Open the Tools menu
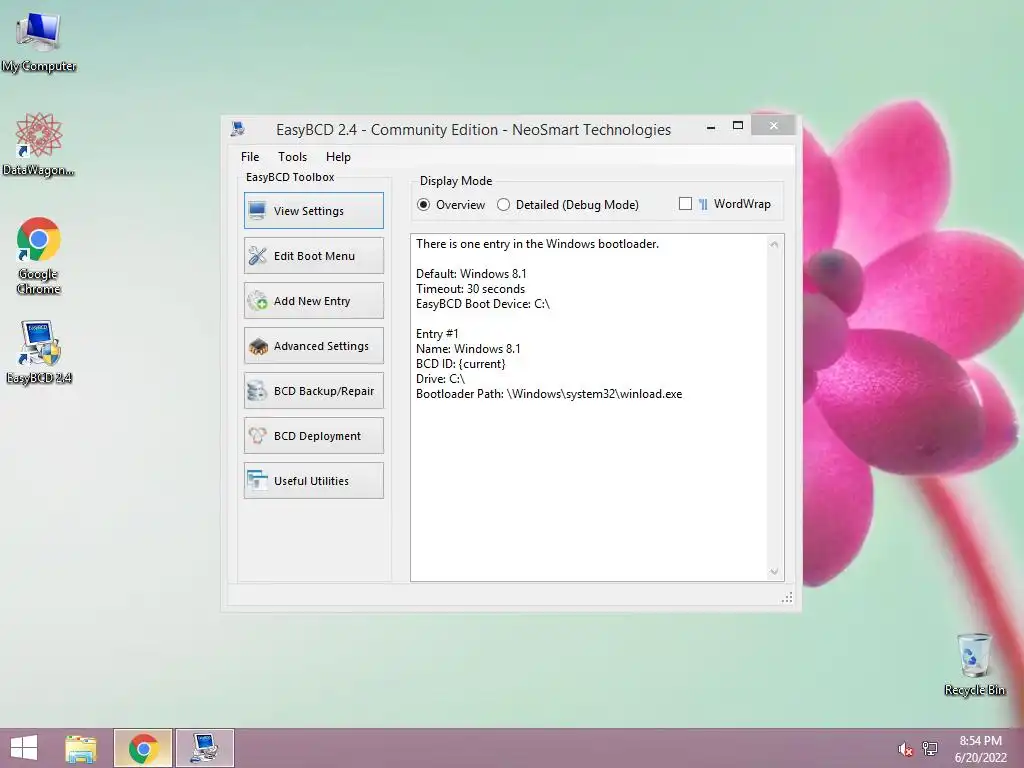The height and width of the screenshot is (768, 1024). [x=292, y=157]
